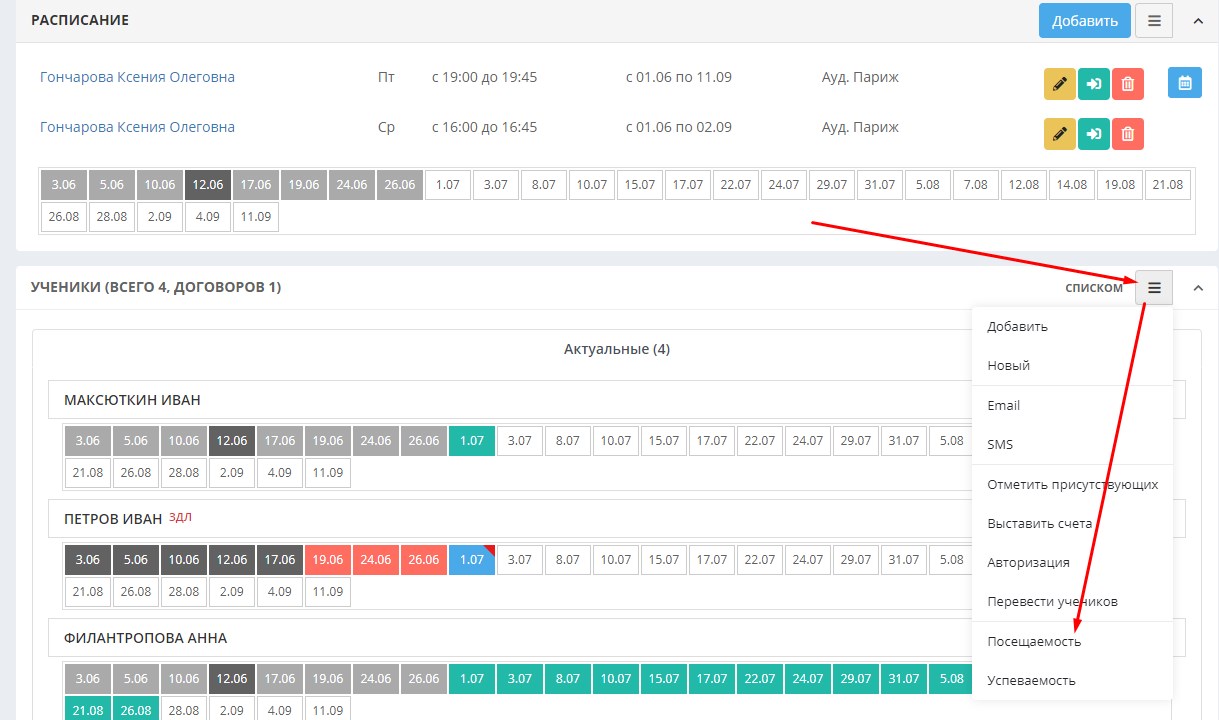This screenshot has width=1219, height=720.
Task: Select Email from the students menu
Action: pyautogui.click(x=1072, y=406)
